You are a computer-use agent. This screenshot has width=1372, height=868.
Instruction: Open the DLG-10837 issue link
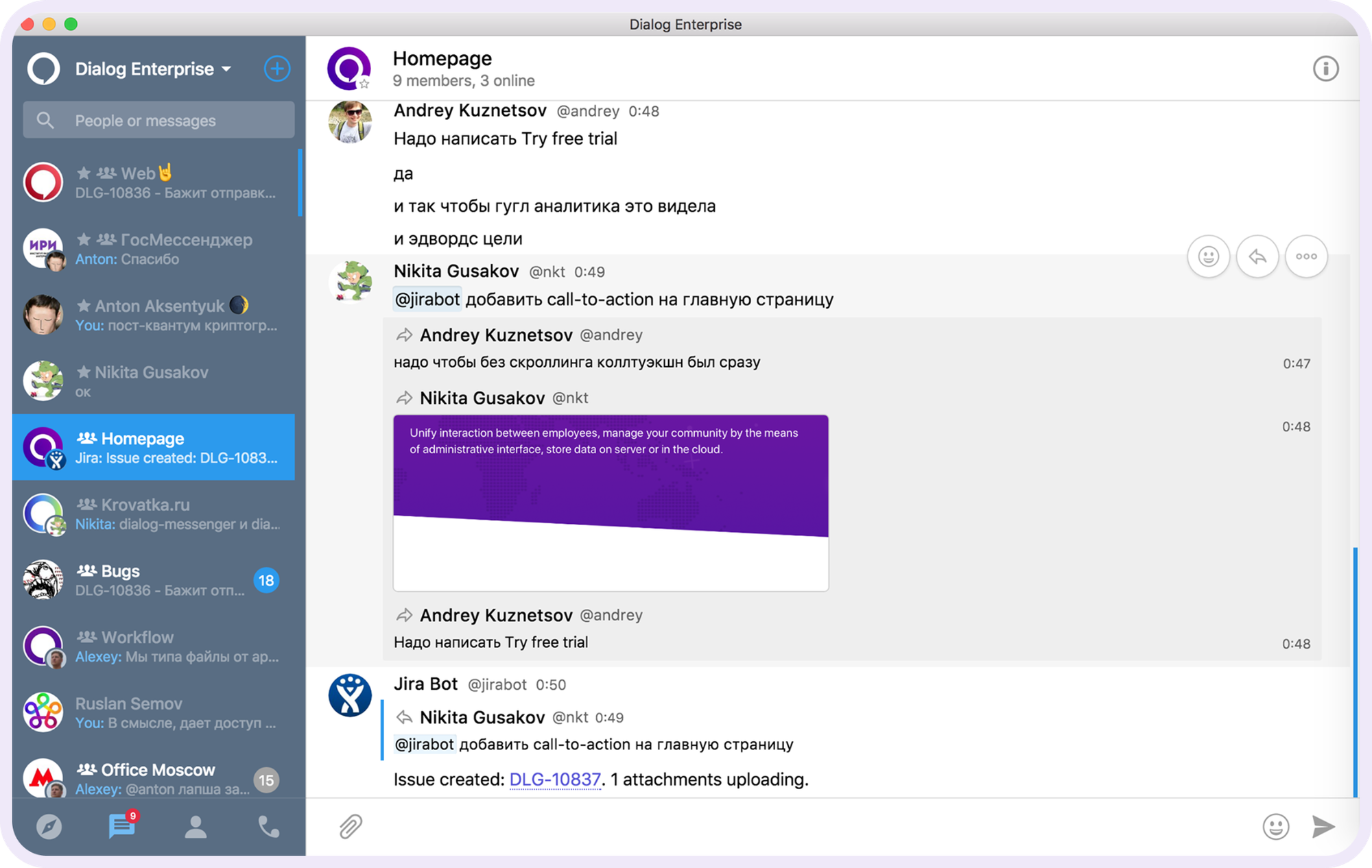pos(555,780)
